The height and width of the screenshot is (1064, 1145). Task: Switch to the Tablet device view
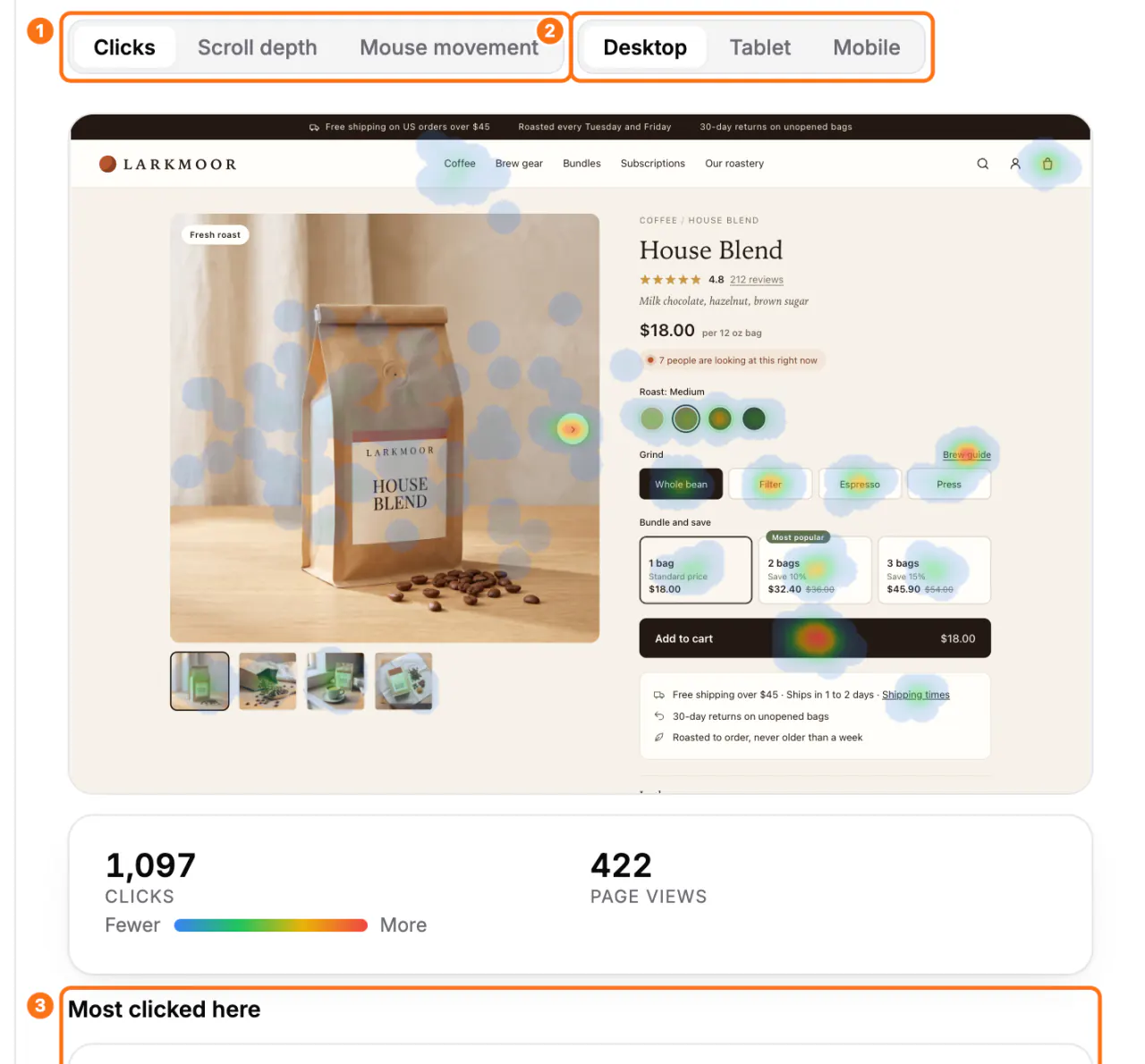(x=760, y=47)
